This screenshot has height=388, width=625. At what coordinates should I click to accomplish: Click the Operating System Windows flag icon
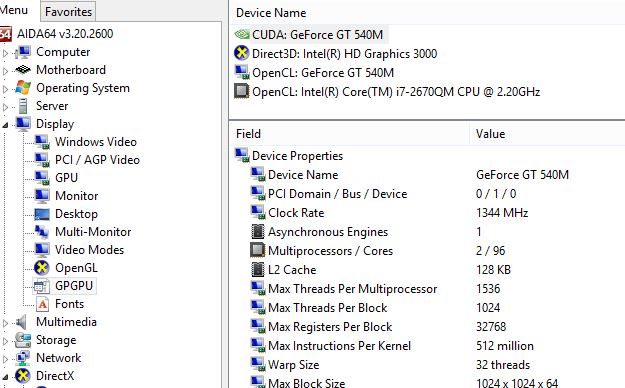coord(23,88)
